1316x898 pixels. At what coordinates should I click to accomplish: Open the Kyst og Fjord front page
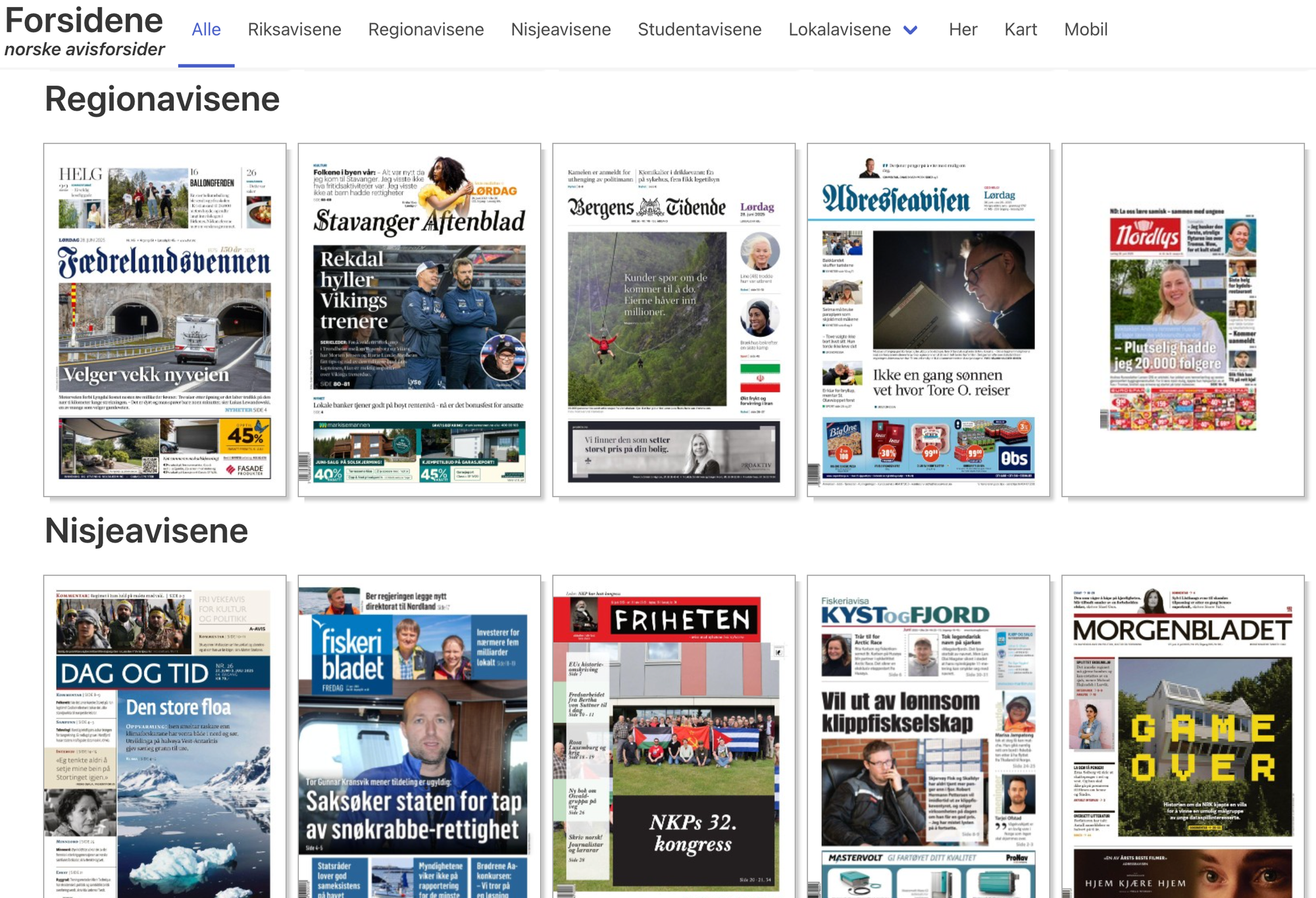pos(928,737)
